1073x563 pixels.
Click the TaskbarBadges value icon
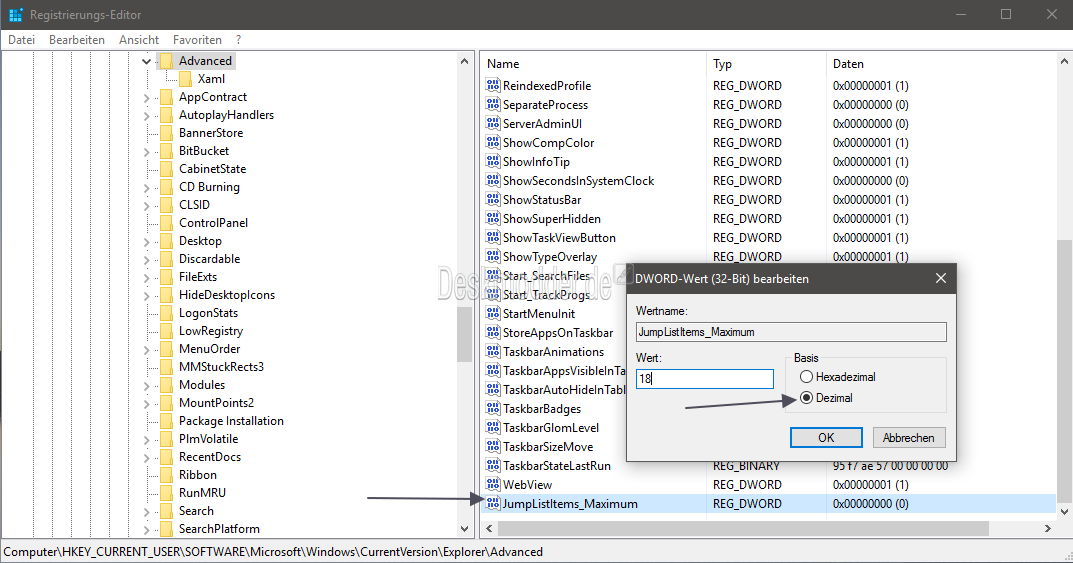pos(493,408)
